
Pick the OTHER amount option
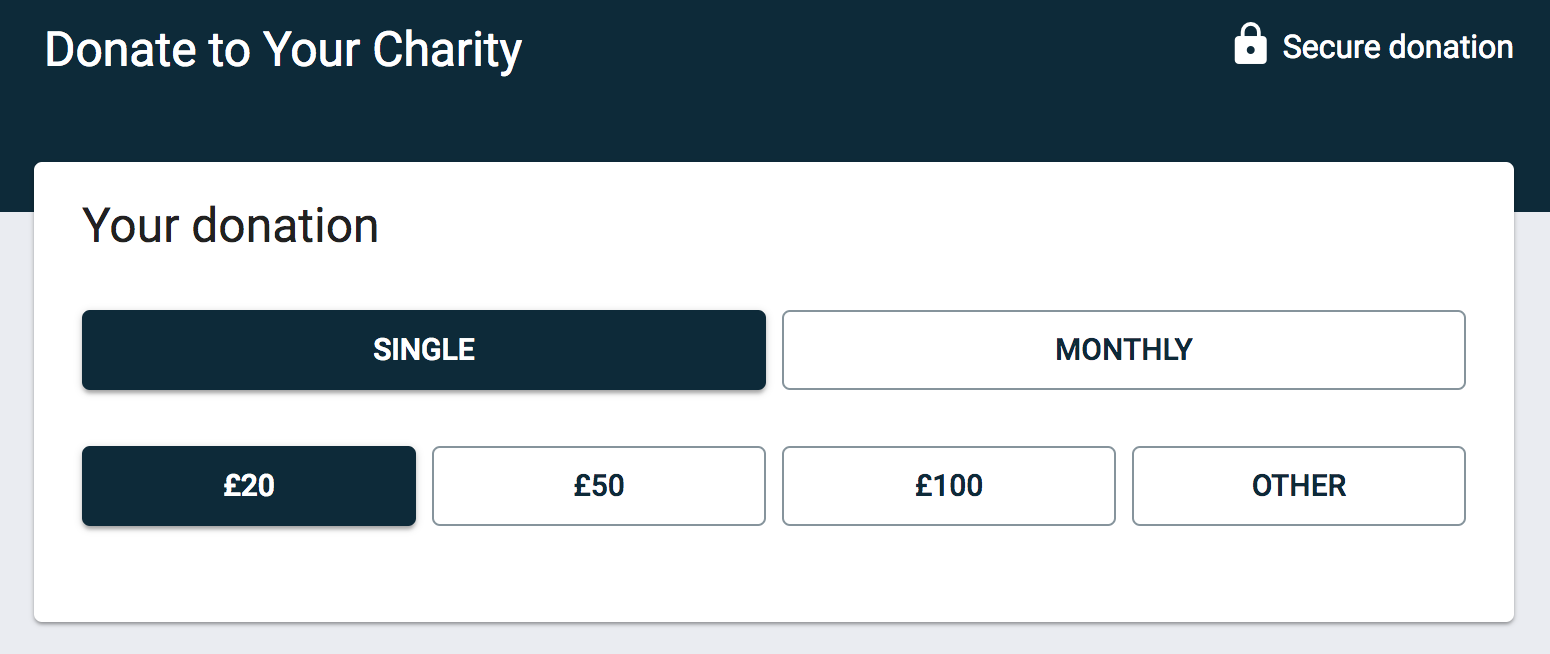click(x=1298, y=486)
